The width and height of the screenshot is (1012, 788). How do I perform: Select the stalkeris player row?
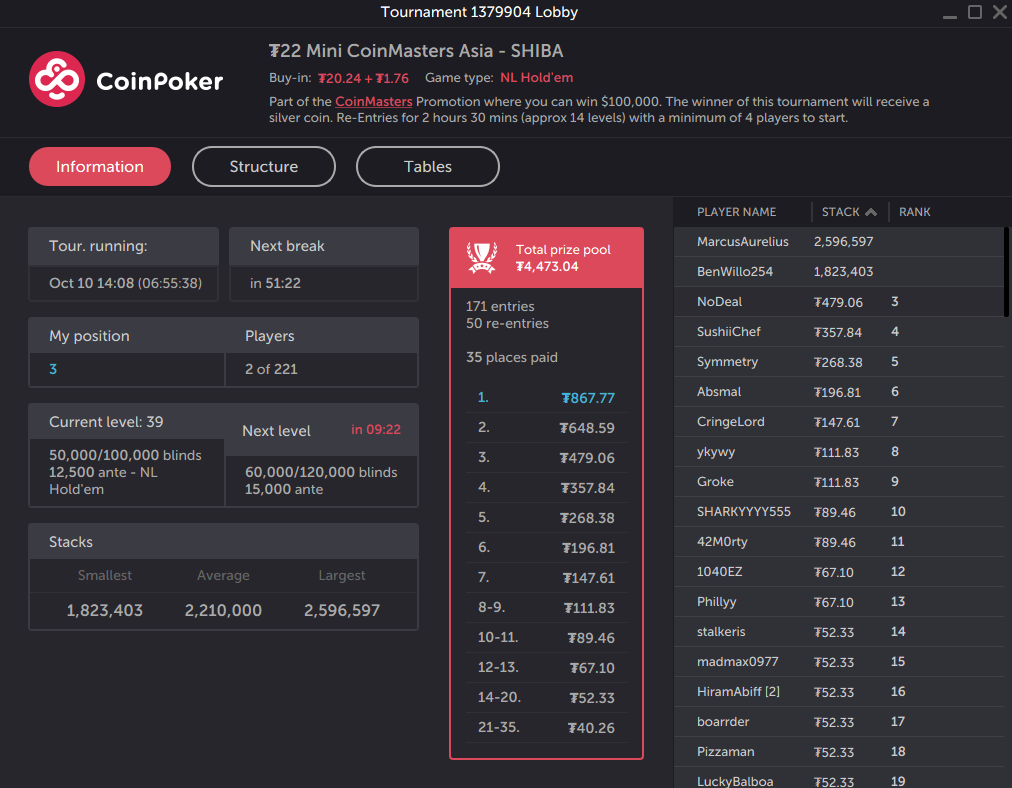[838, 632]
